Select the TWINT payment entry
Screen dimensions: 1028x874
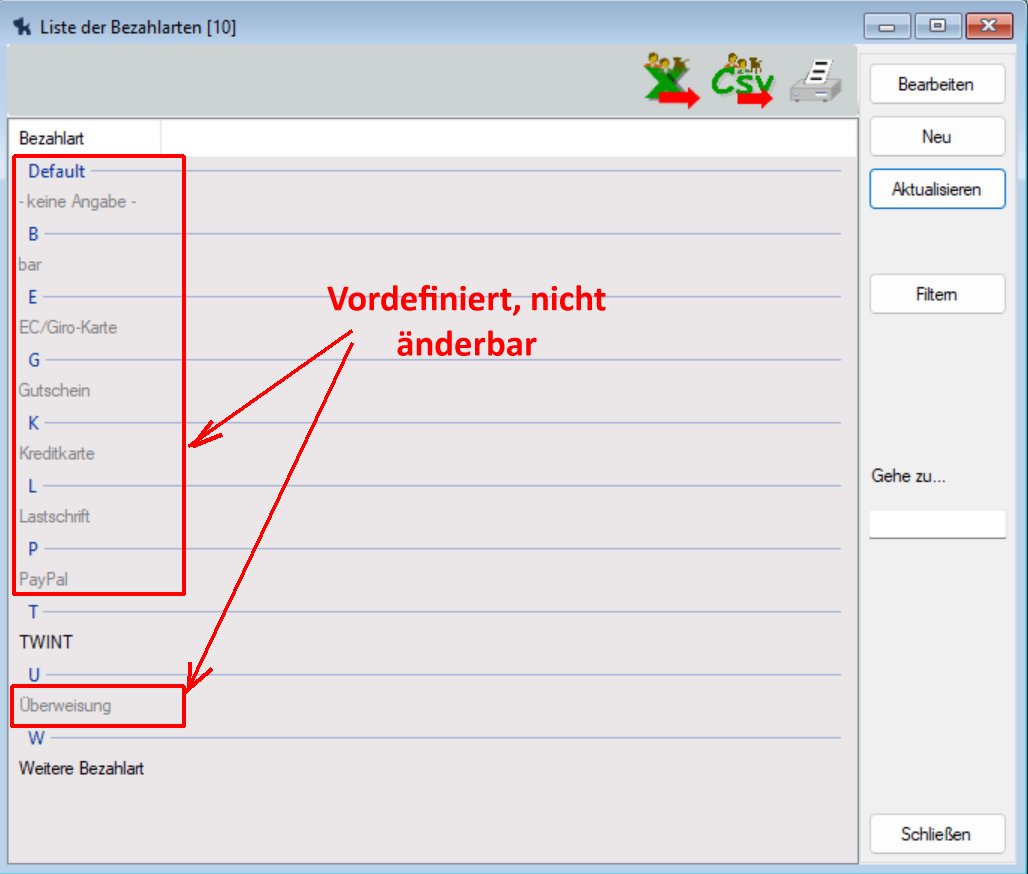click(x=46, y=642)
